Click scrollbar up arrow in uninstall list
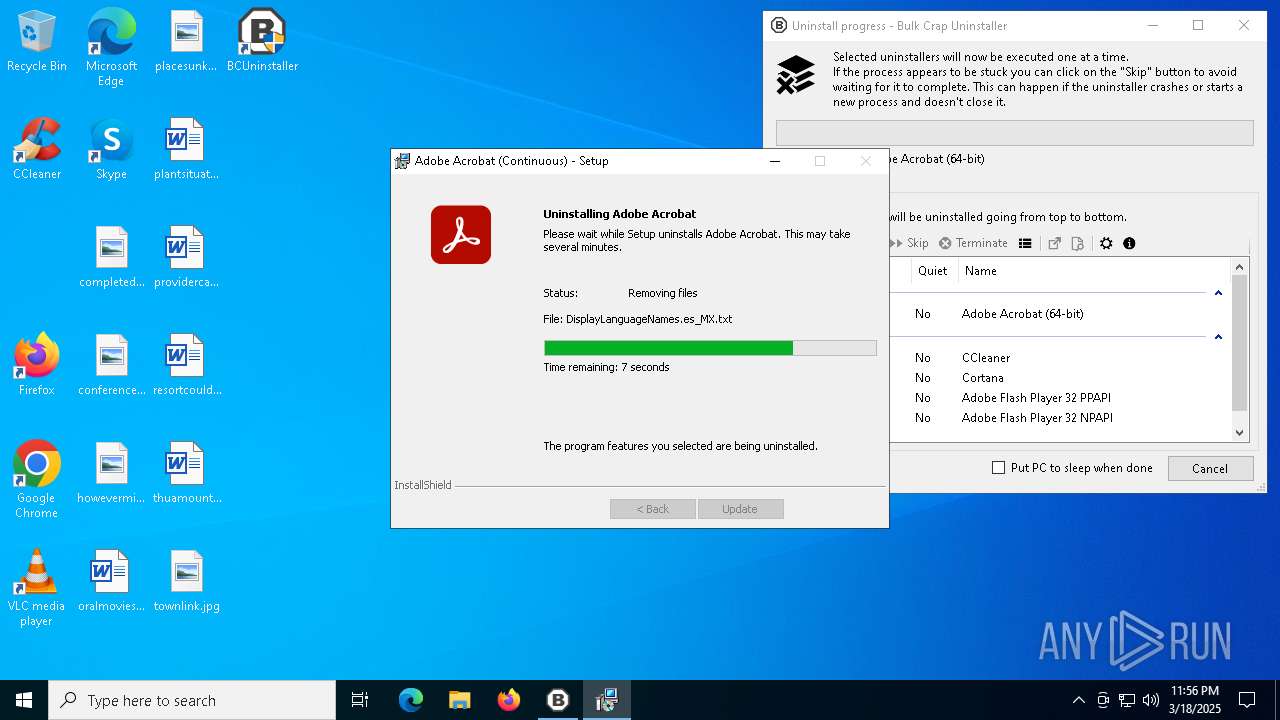Image resolution: width=1280 pixels, height=720 pixels. pyautogui.click(x=1240, y=267)
